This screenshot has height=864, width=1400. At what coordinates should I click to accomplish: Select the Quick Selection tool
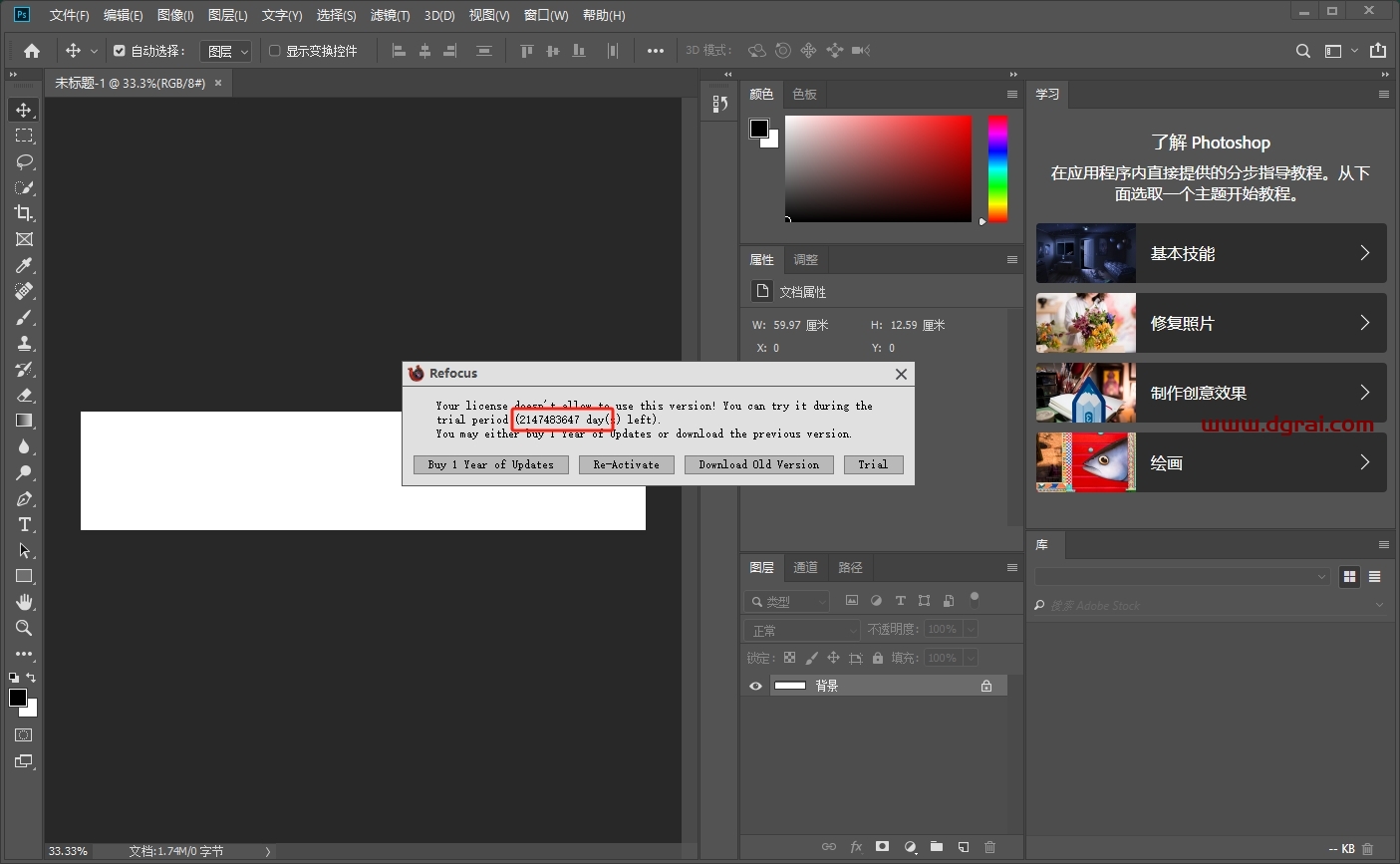tap(24, 187)
